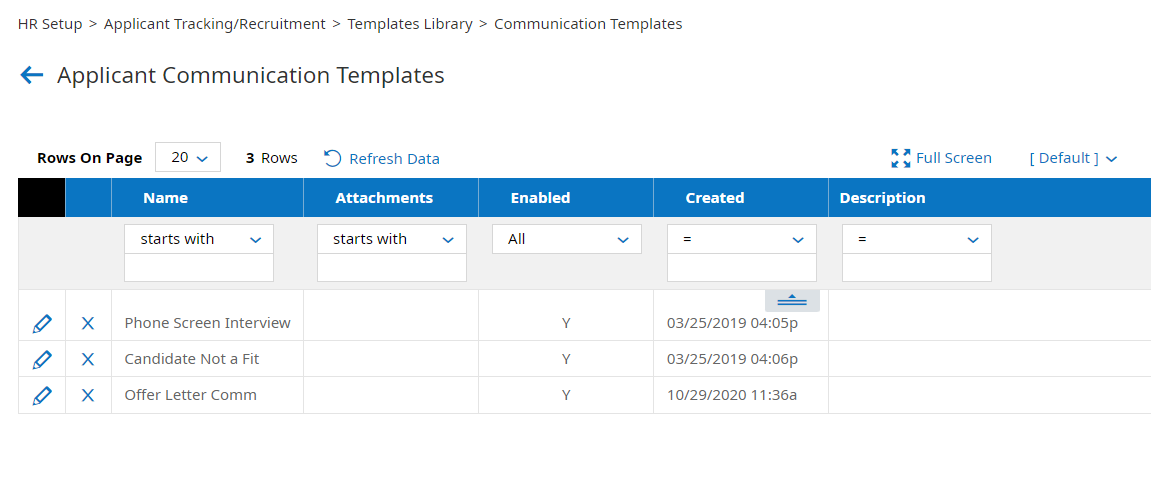Edit the Phone Screen Interview template
Image resolution: width=1151 pixels, height=502 pixels.
point(42,323)
